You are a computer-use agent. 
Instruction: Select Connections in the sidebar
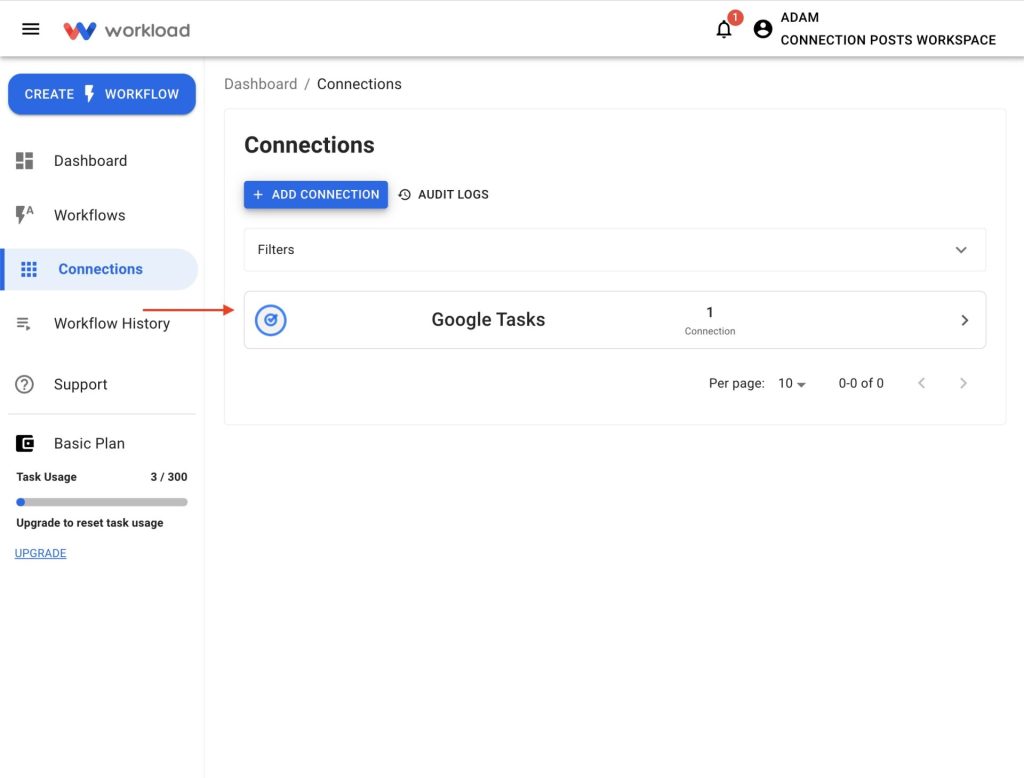click(101, 269)
